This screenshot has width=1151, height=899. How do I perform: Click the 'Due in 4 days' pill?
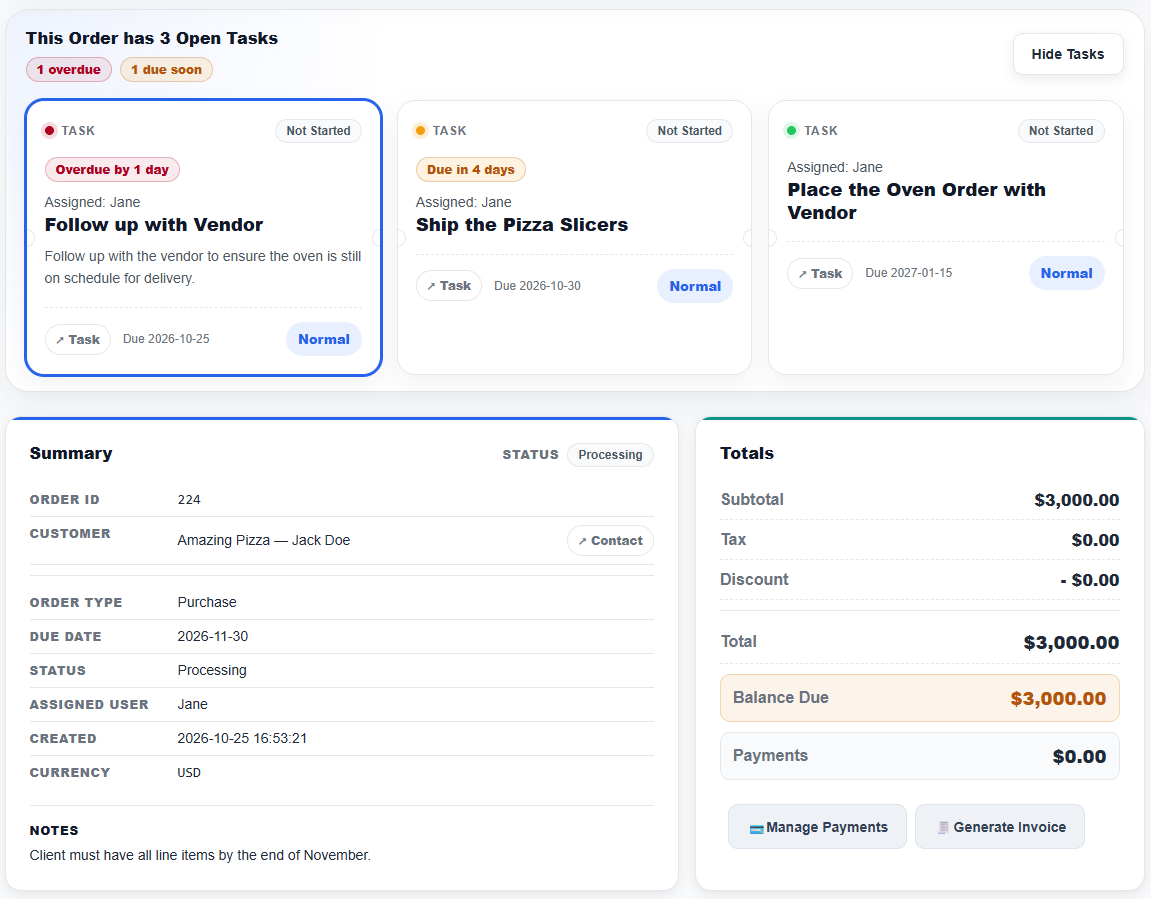tap(471, 170)
